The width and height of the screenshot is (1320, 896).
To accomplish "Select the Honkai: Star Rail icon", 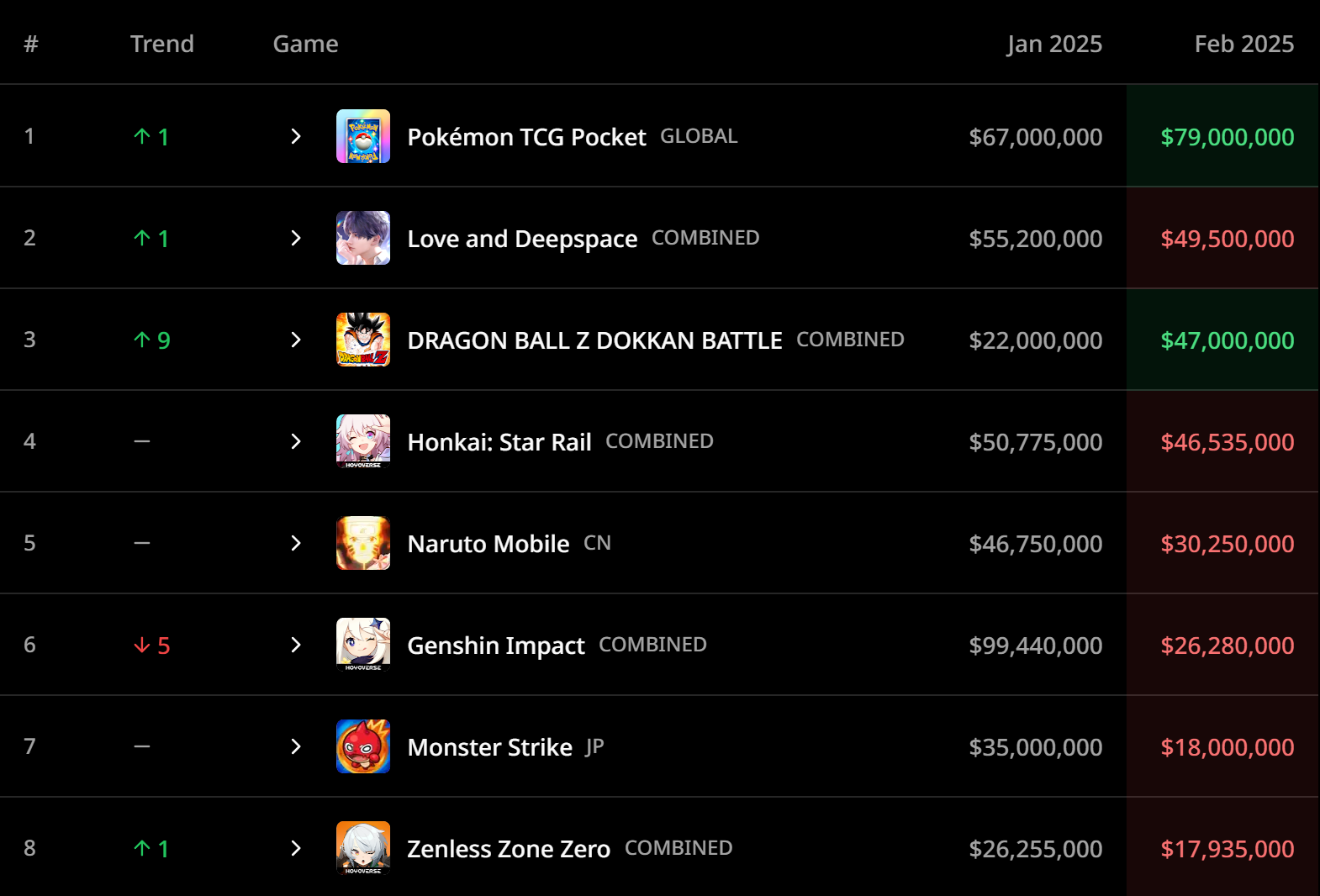I will (363, 441).
